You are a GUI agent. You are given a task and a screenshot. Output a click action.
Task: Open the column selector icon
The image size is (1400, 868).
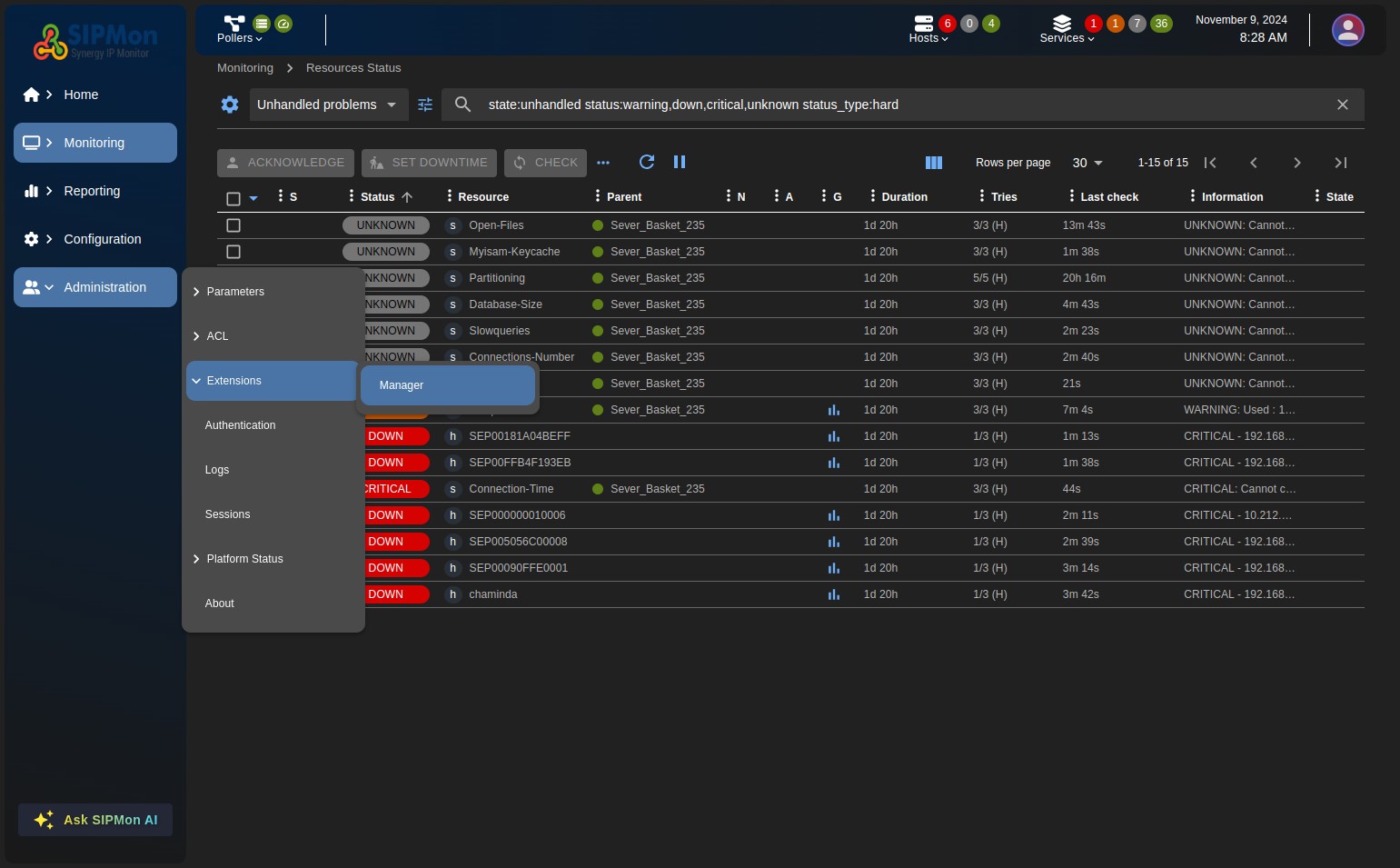pos(933,163)
